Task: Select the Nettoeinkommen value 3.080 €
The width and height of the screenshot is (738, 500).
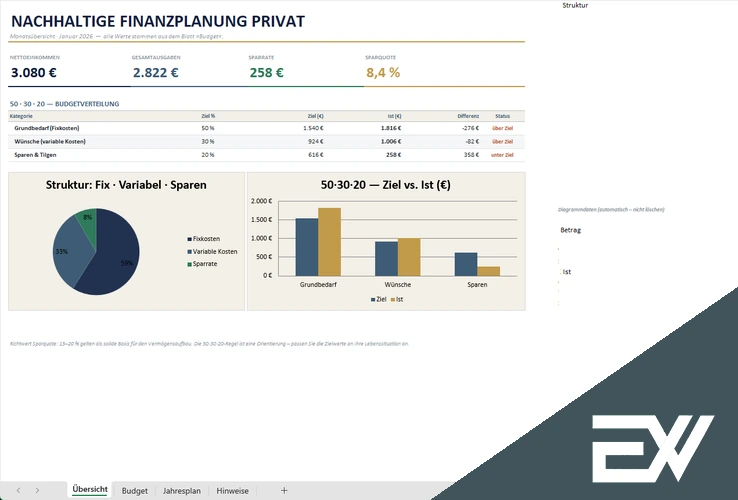Action: (x=34, y=73)
